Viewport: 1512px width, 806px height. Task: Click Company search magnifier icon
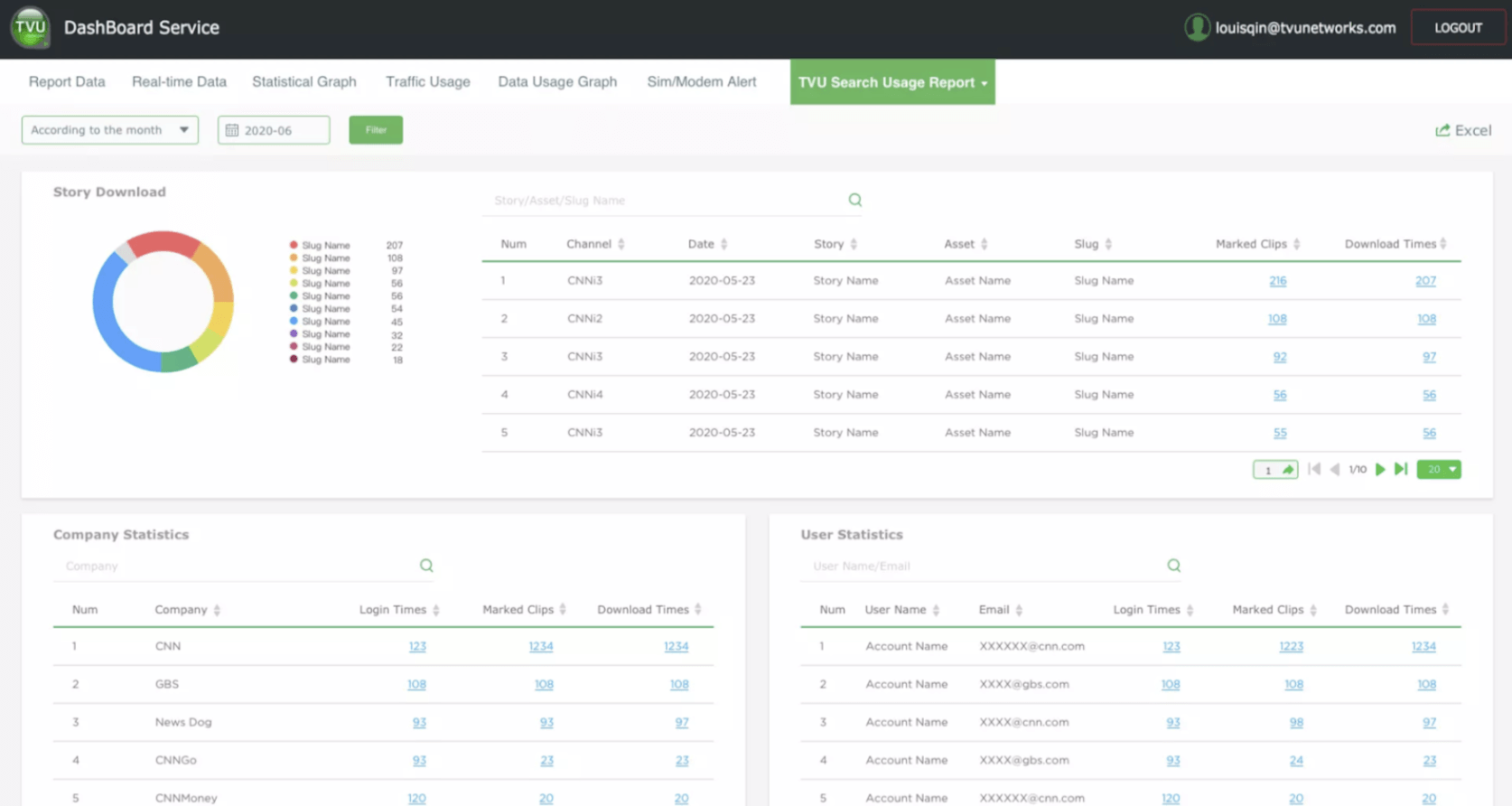point(426,566)
